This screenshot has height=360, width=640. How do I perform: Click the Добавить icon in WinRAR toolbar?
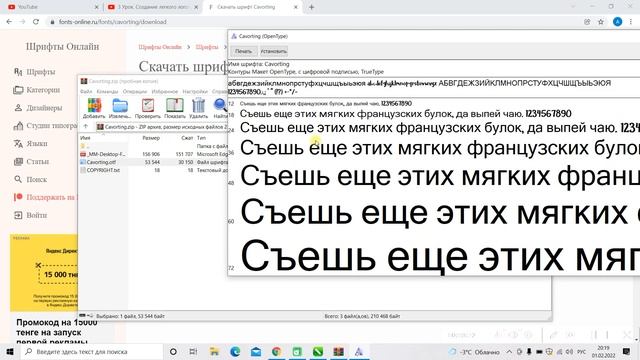tap(94, 108)
